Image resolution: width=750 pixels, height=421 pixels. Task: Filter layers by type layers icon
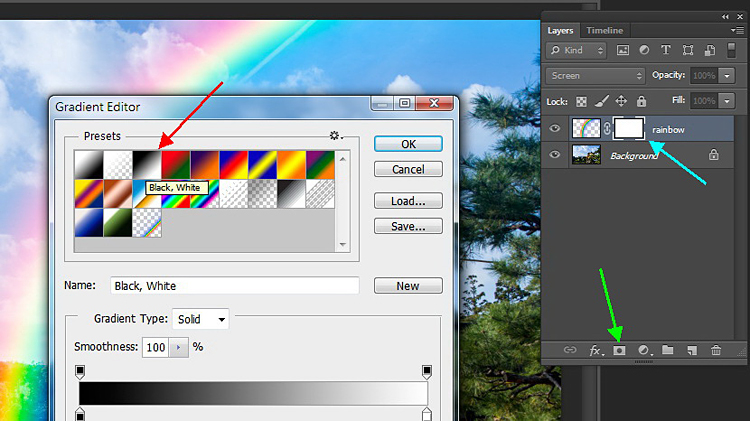tap(665, 50)
